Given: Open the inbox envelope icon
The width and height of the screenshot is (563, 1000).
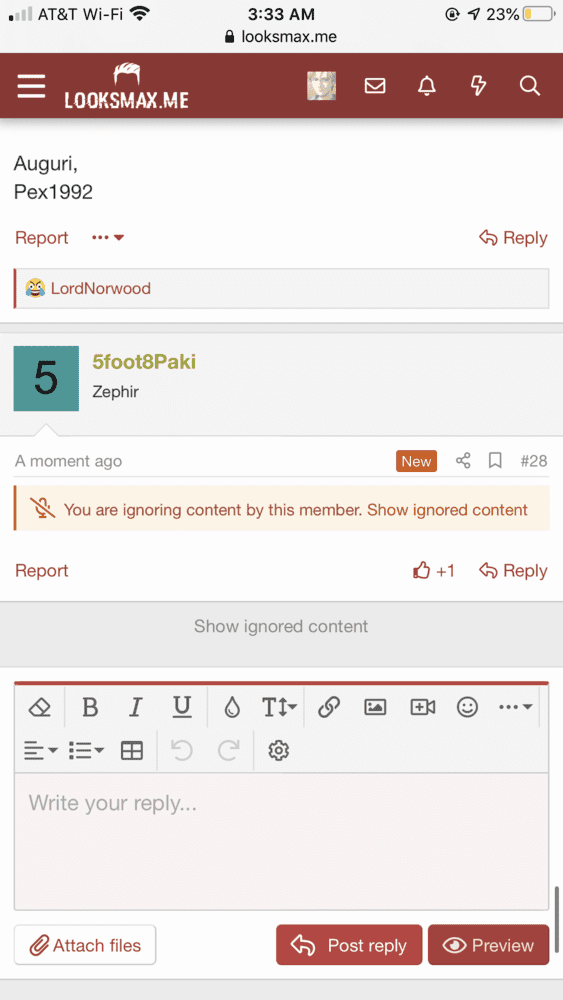Looking at the screenshot, I should click(375, 85).
